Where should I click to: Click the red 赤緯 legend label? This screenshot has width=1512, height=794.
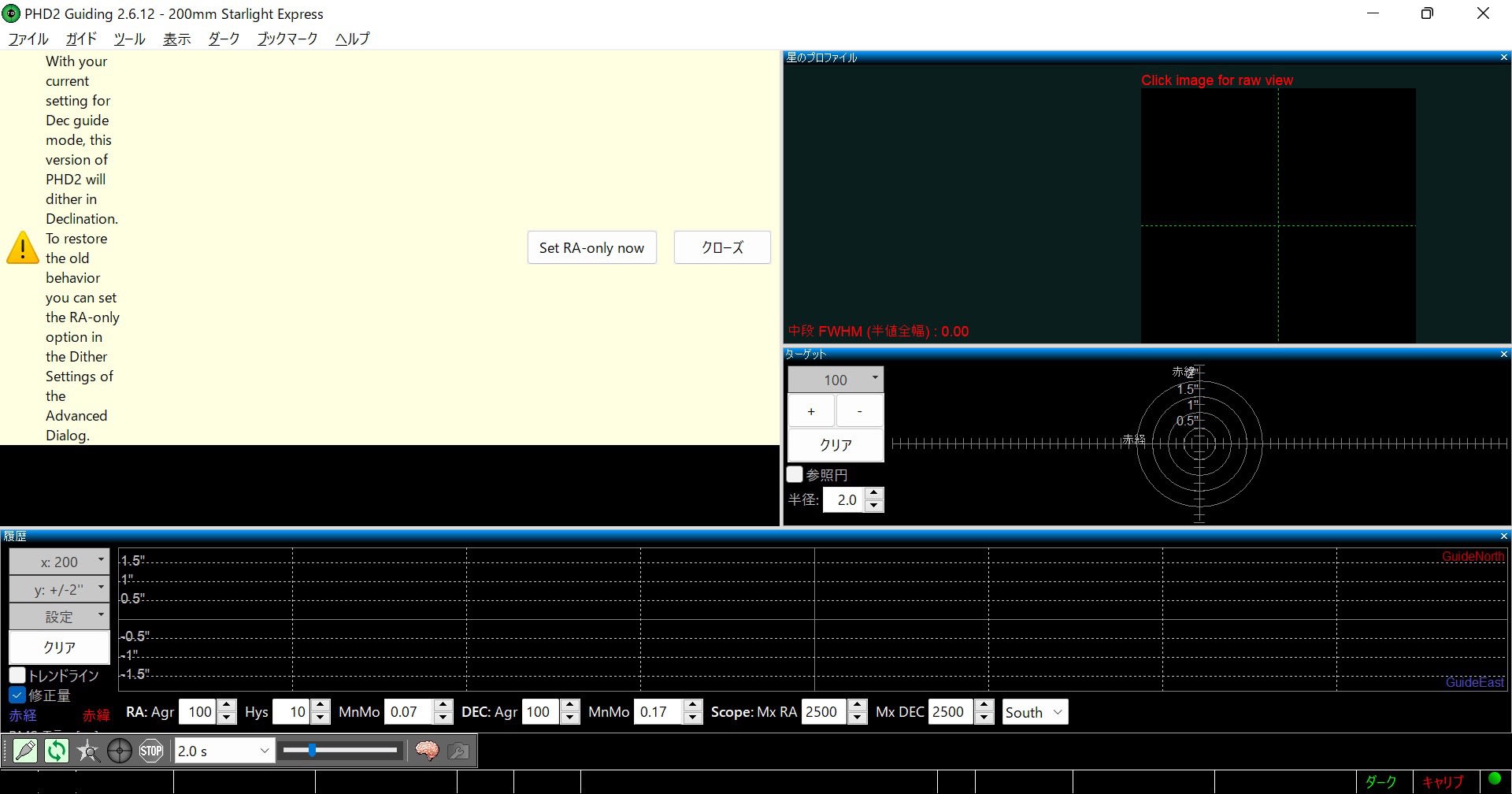(x=96, y=715)
